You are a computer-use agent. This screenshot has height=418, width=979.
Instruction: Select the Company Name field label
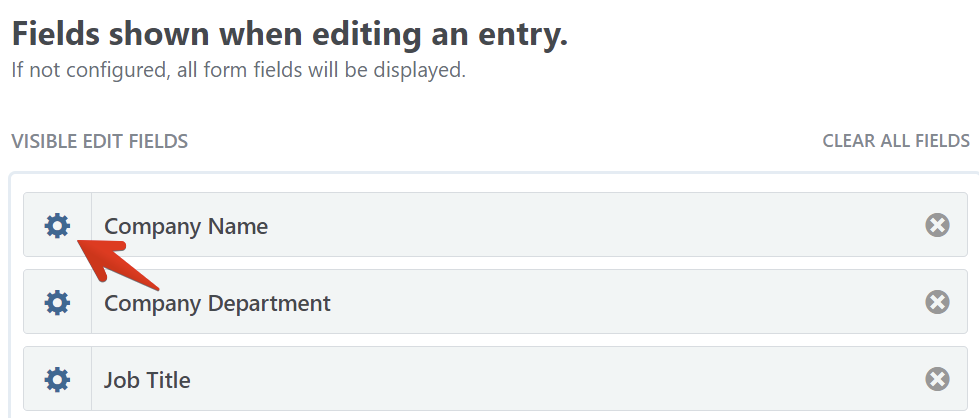pyautogui.click(x=186, y=226)
